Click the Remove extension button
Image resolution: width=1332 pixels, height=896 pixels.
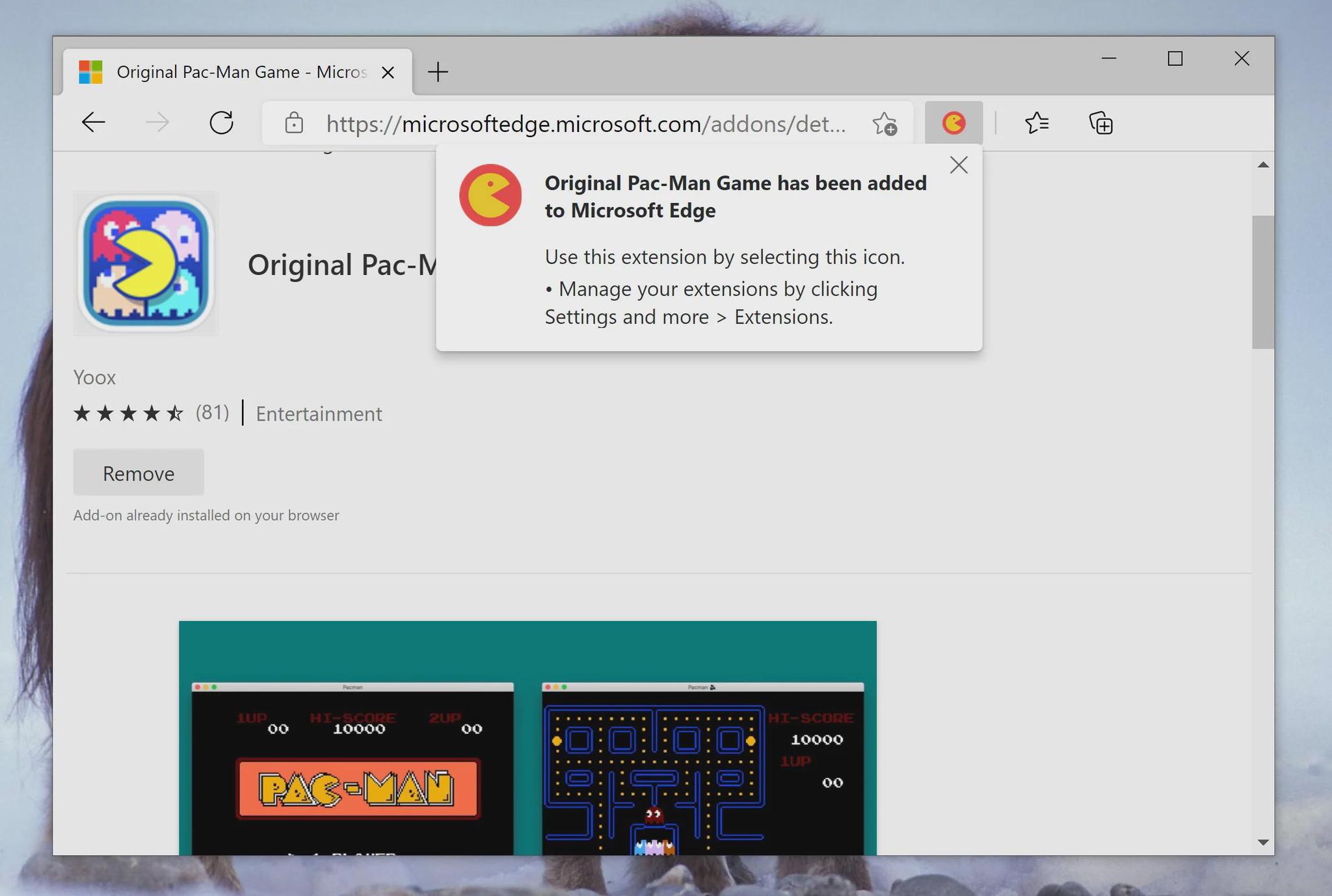139,473
